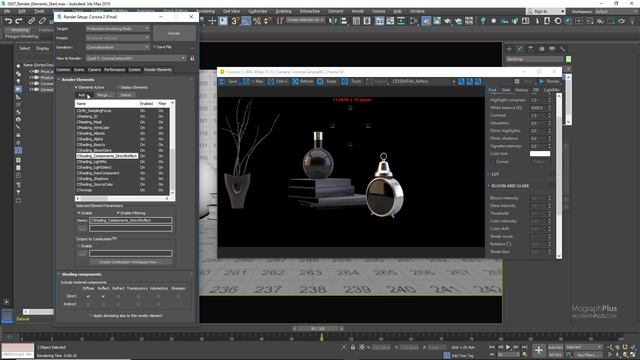Toggle Enable Filtering checkbox
The width and height of the screenshot is (640, 360).
[x=118, y=213]
